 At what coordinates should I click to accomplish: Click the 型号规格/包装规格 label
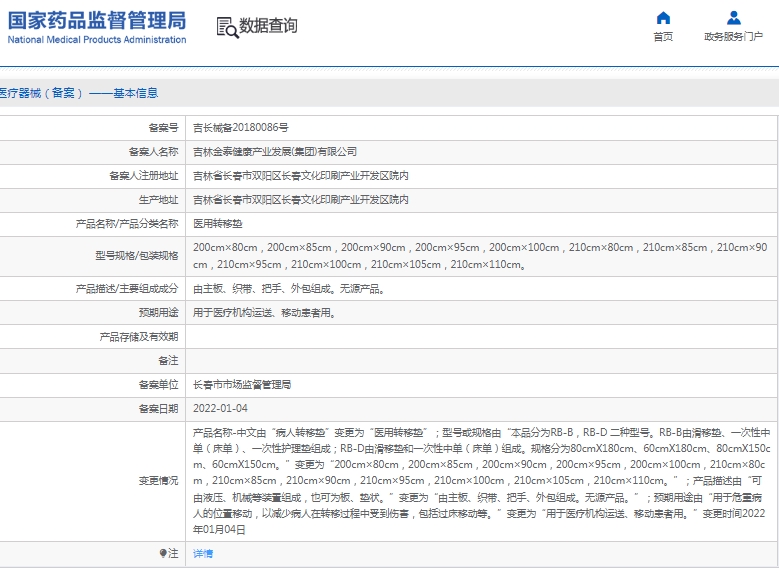coord(137,256)
